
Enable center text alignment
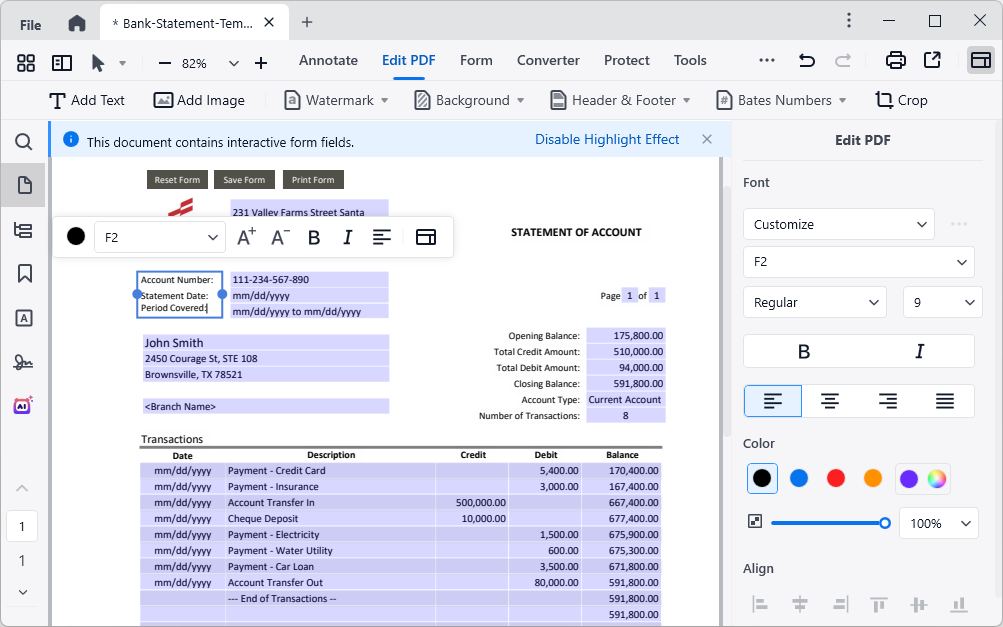point(830,400)
